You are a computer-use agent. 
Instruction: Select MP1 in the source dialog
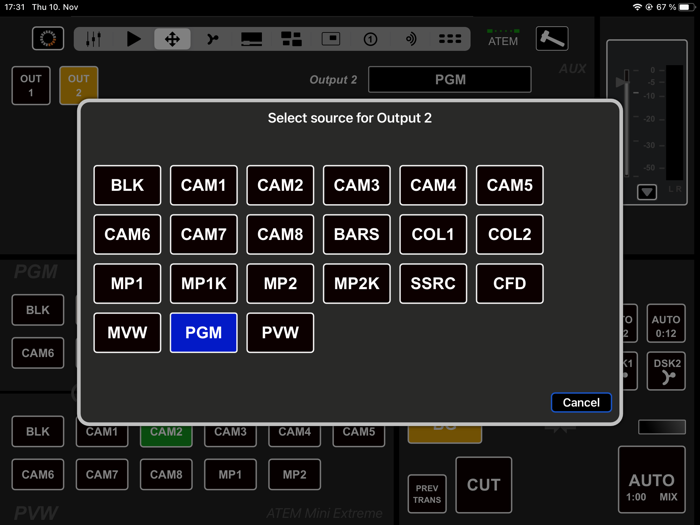pos(127,283)
